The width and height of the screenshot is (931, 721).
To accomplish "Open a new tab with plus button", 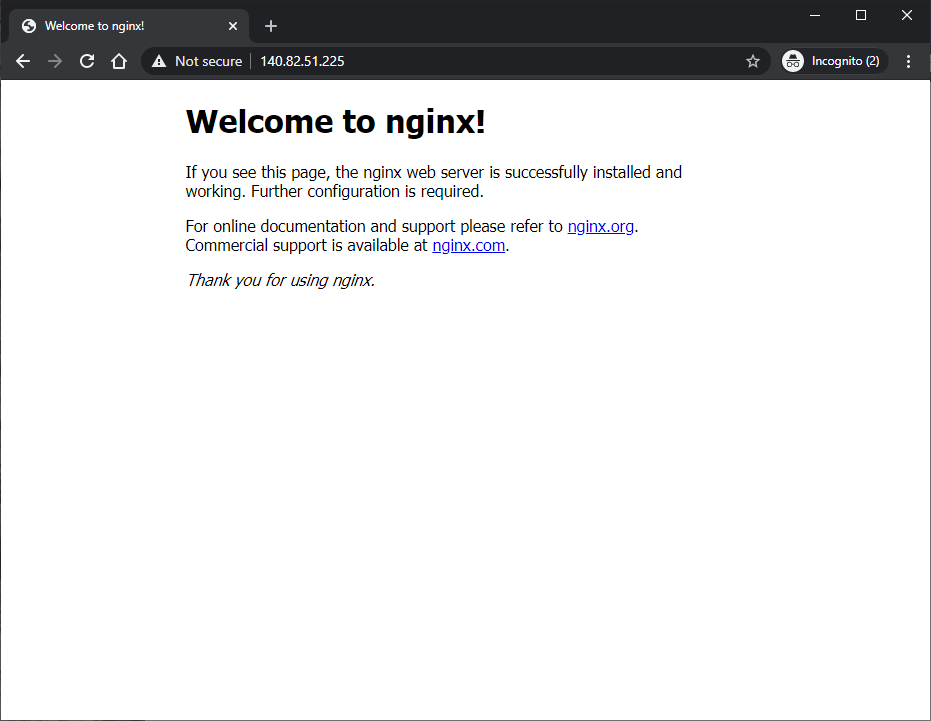I will point(271,26).
